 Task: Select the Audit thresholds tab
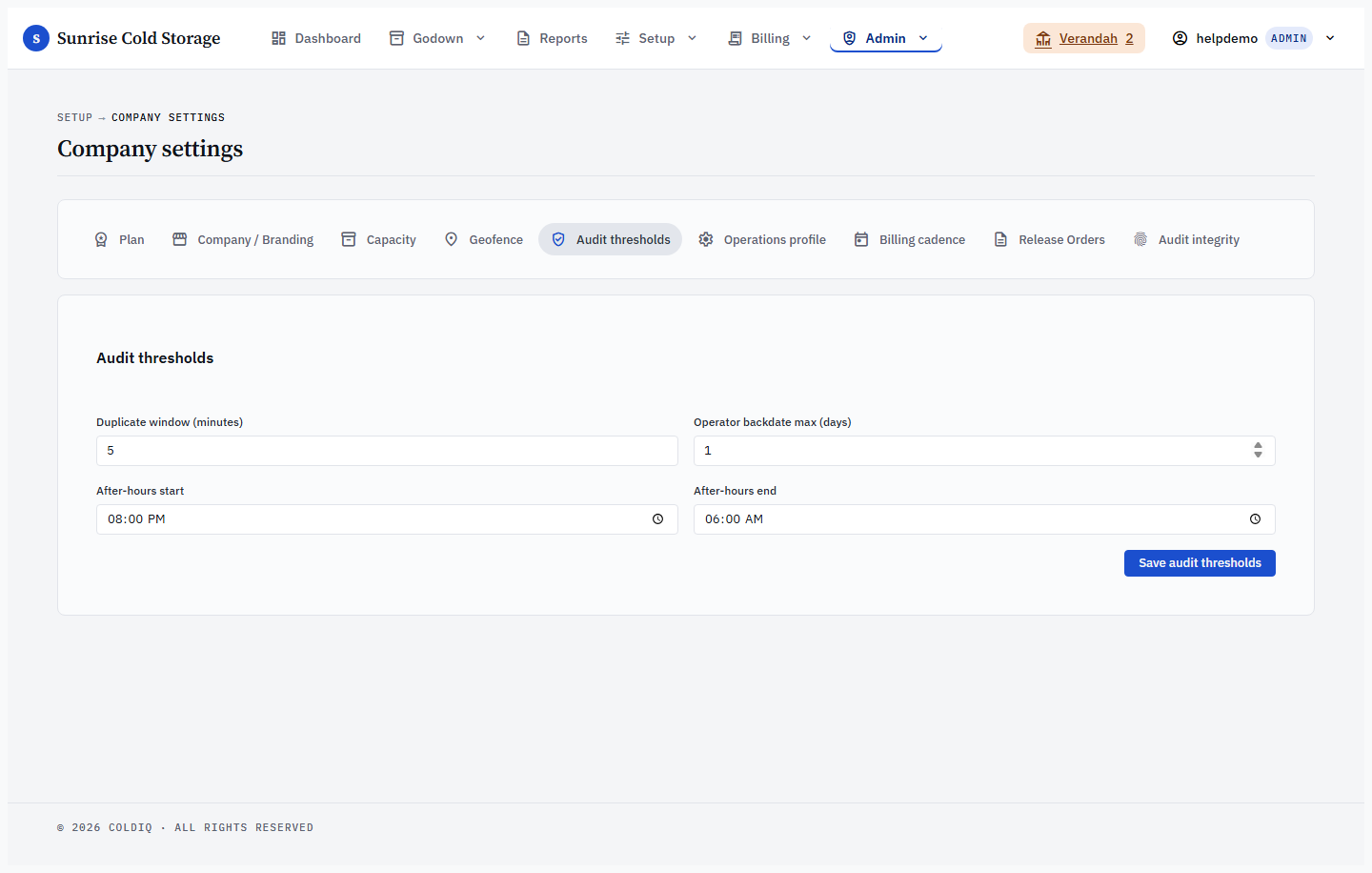point(610,239)
